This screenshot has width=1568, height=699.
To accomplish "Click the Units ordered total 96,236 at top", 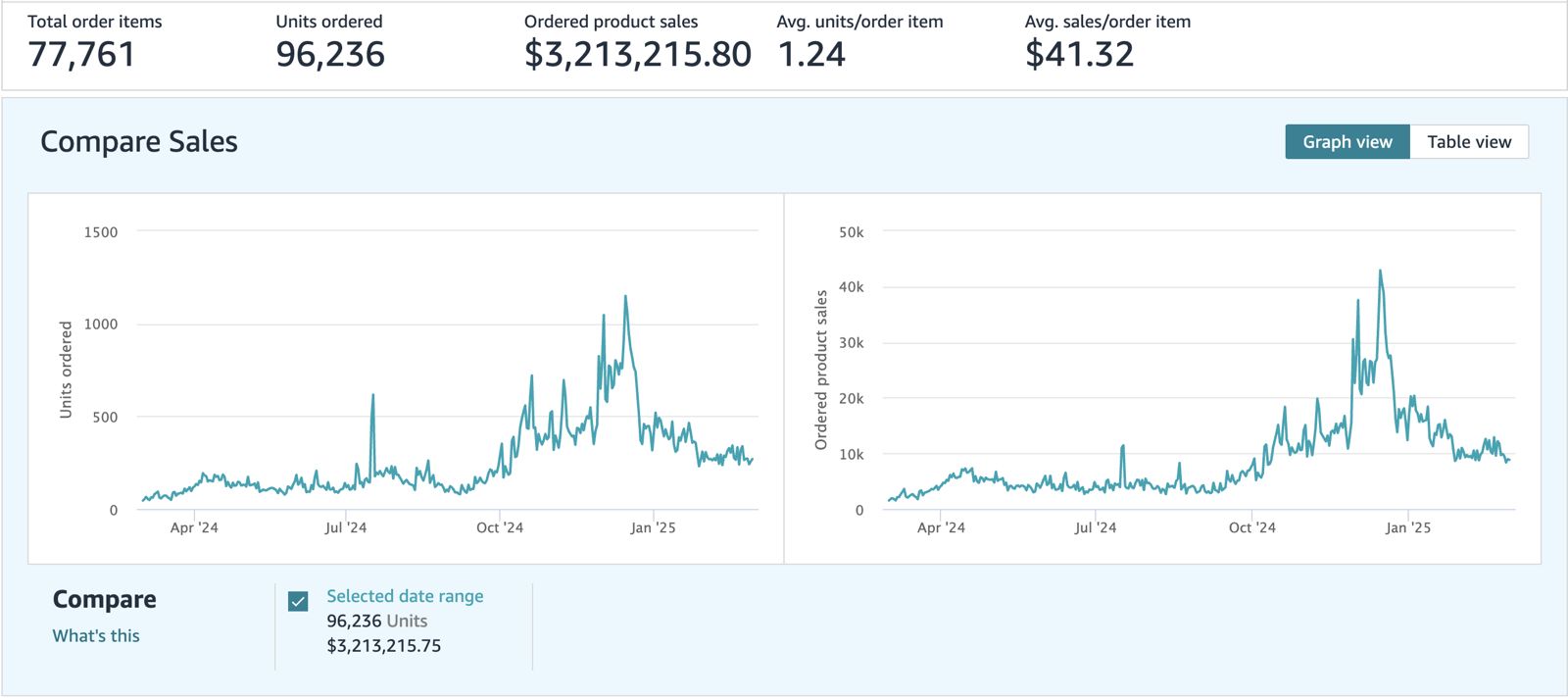I will click(330, 55).
